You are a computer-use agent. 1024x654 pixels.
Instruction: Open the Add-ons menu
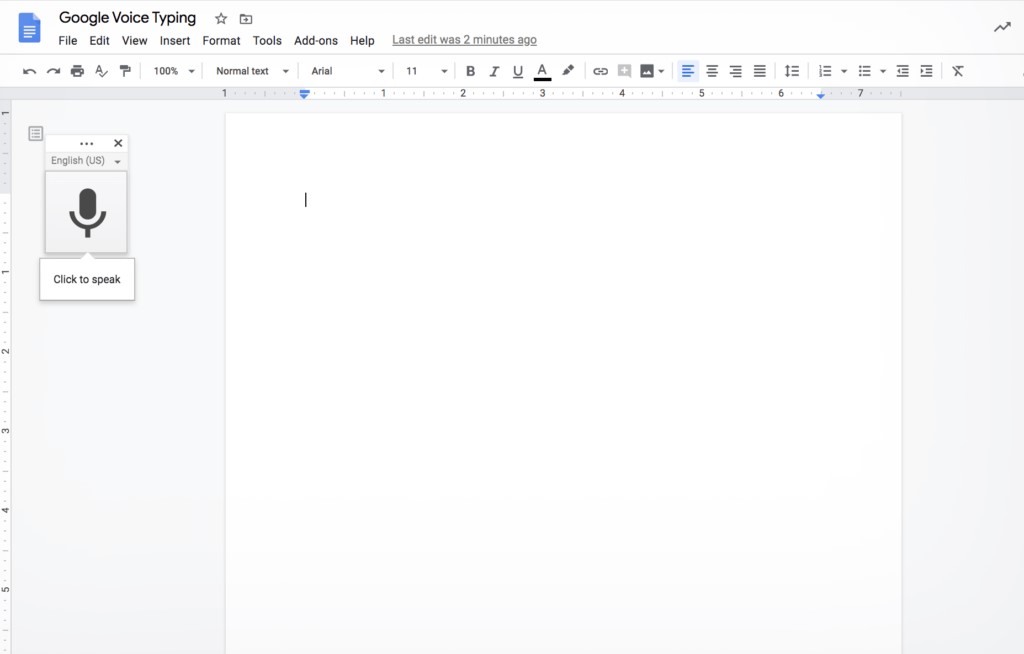click(316, 41)
